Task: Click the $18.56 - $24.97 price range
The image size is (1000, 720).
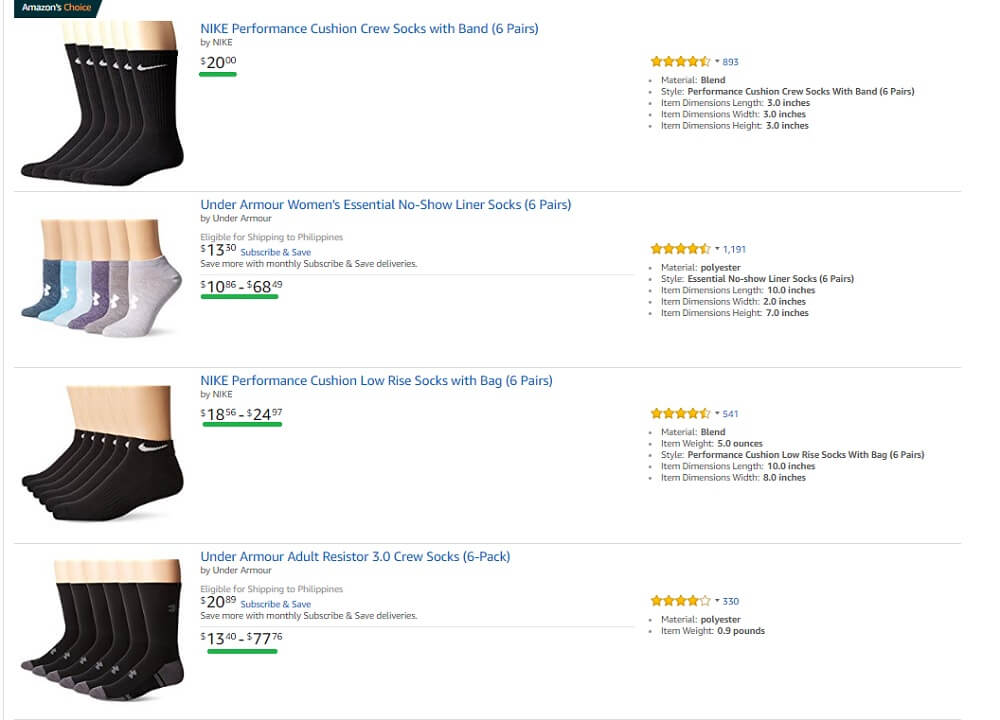Action: point(241,415)
